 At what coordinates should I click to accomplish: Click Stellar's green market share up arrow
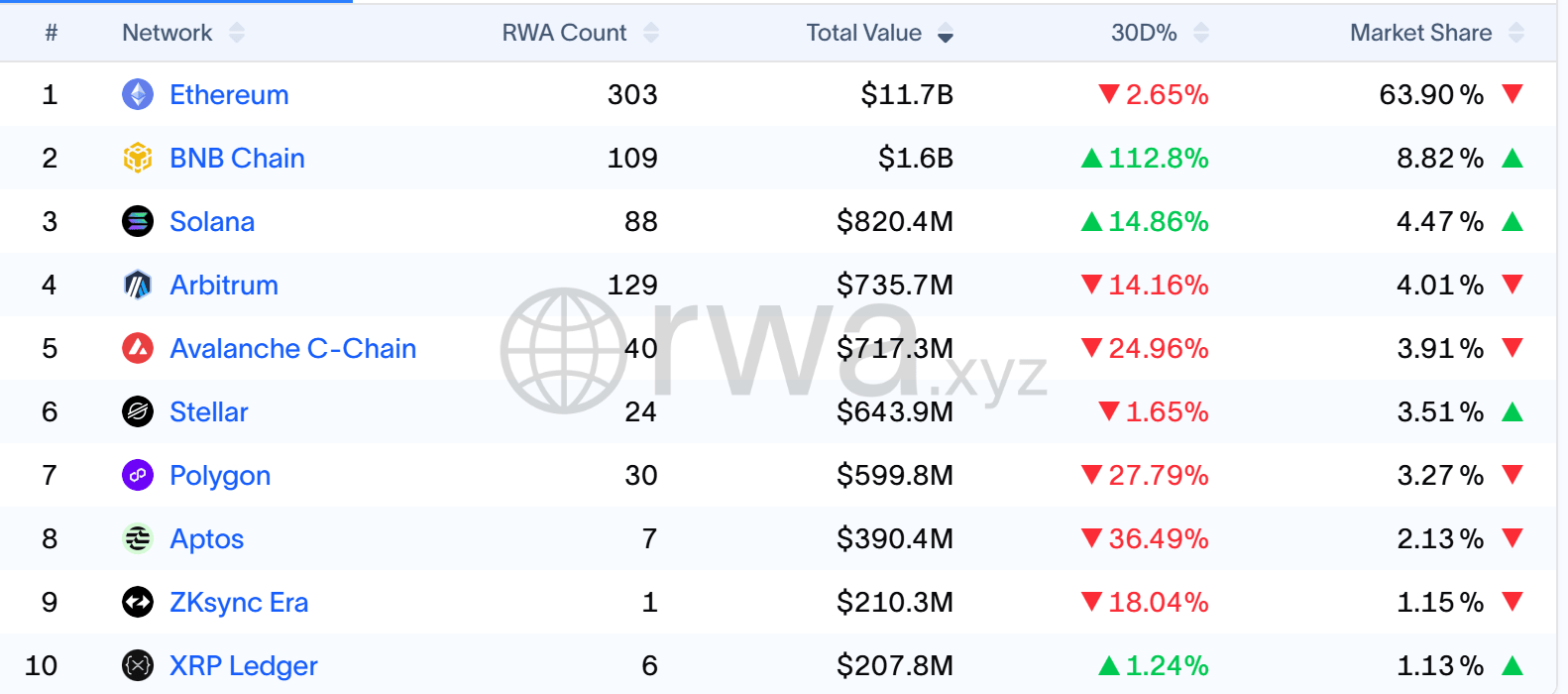[1512, 411]
